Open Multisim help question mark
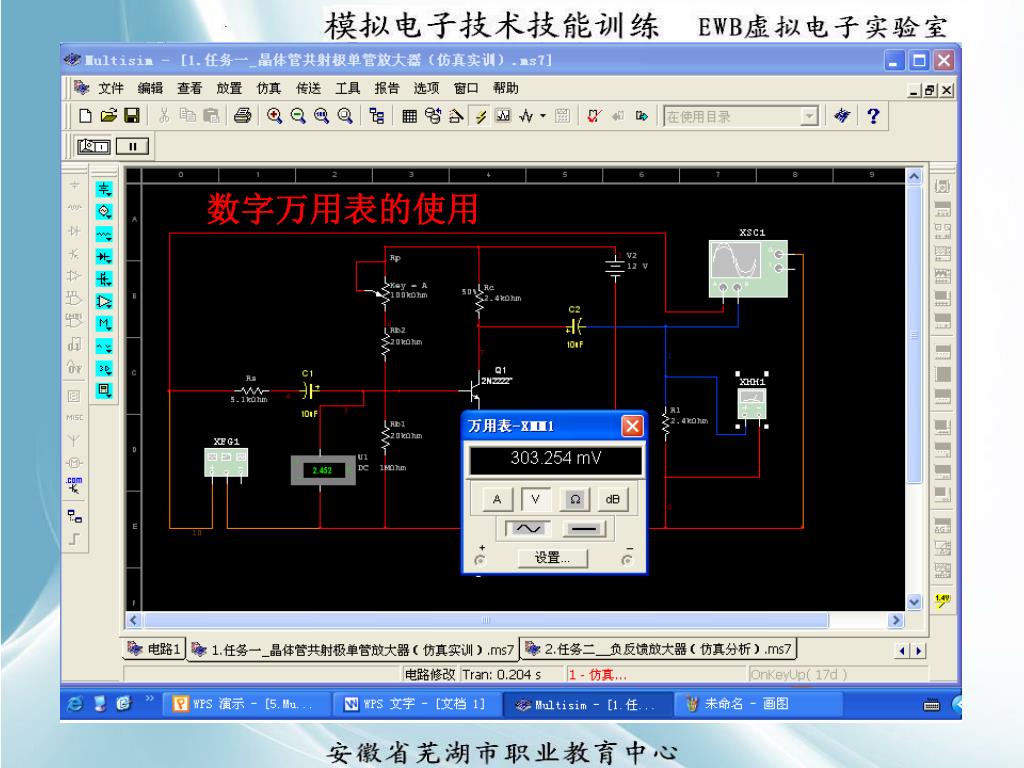Image resolution: width=1024 pixels, height=768 pixels. tap(873, 116)
